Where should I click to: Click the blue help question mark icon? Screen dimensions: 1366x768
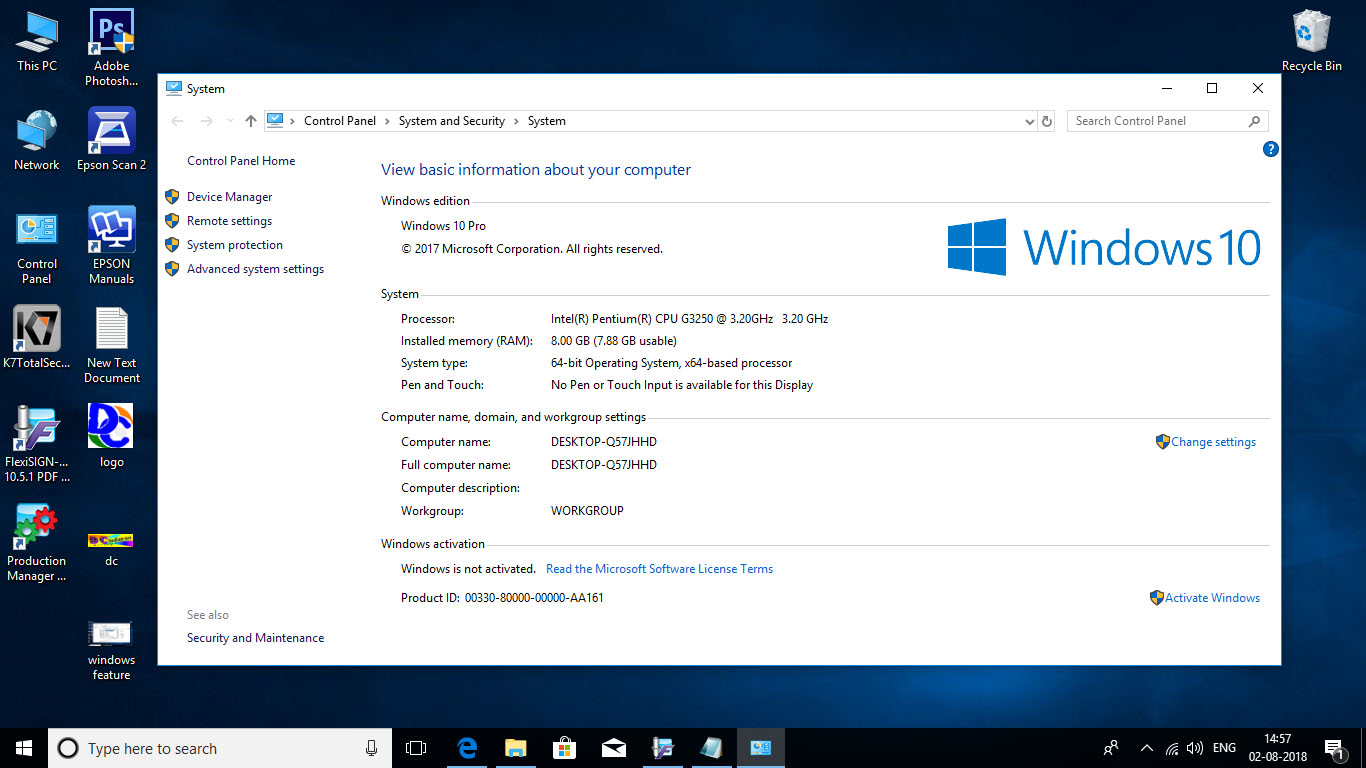point(1271,149)
